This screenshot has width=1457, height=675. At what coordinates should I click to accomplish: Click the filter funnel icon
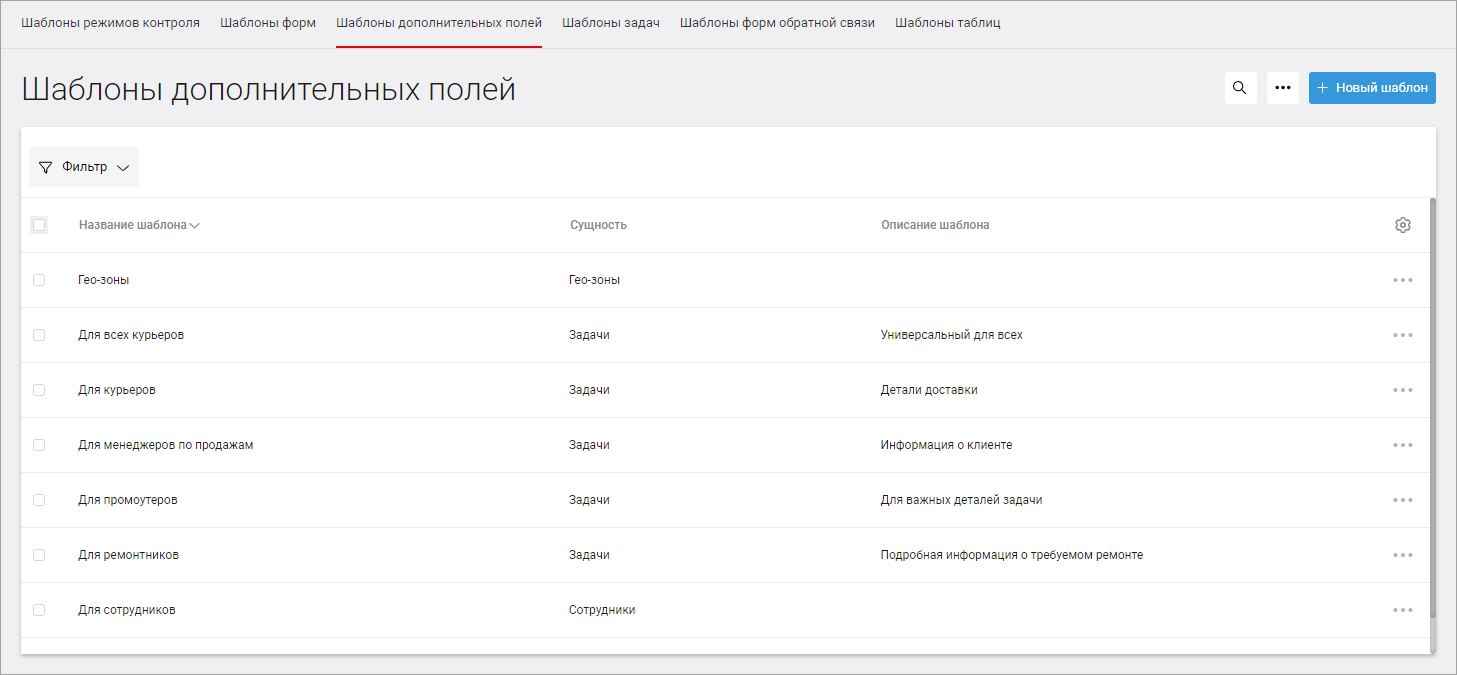point(45,167)
